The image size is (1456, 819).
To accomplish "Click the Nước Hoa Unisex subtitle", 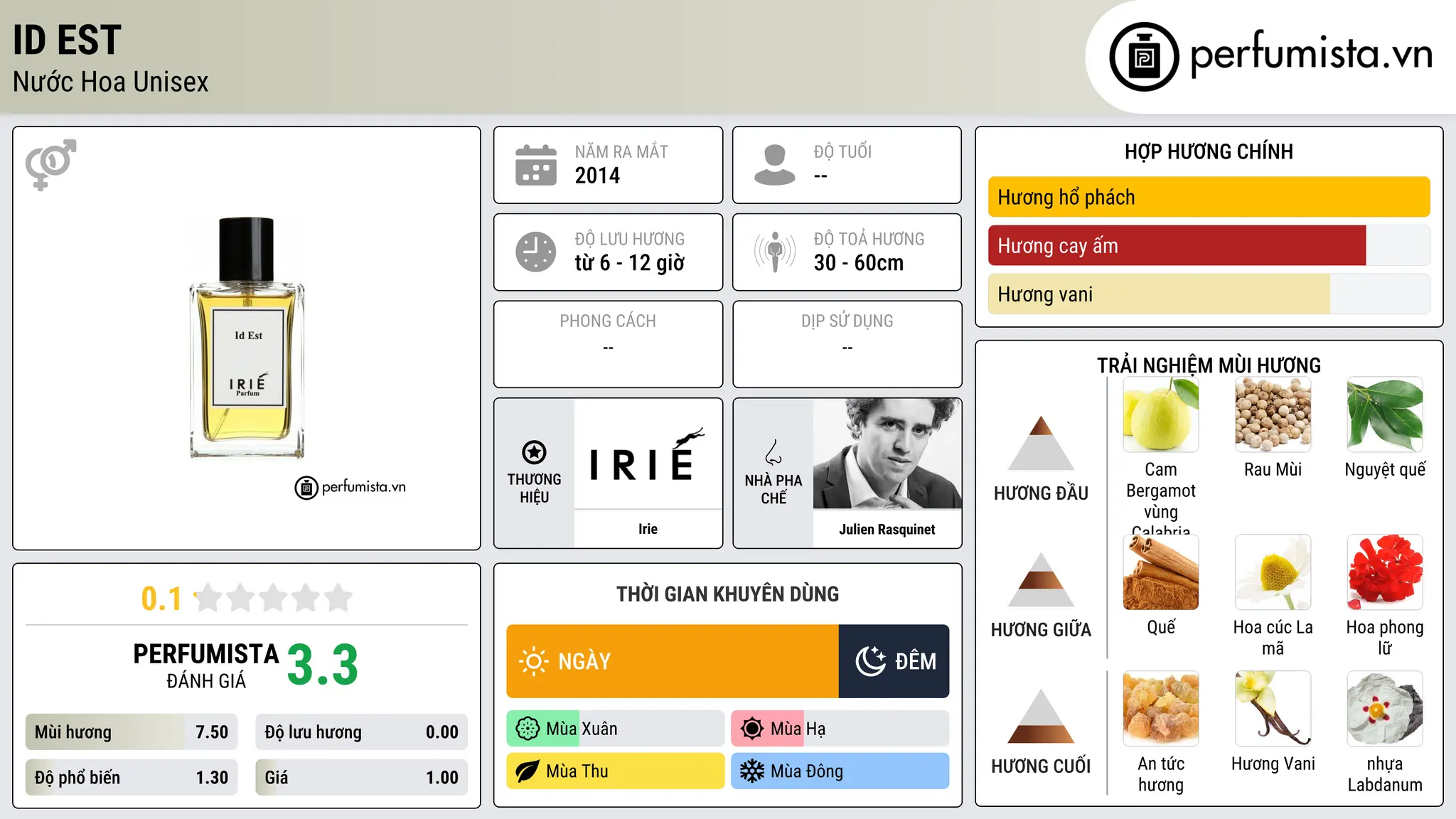I will (x=110, y=82).
